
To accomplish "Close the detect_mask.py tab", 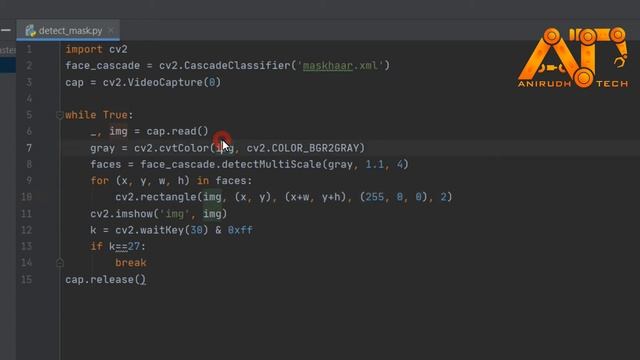I will tap(111, 31).
